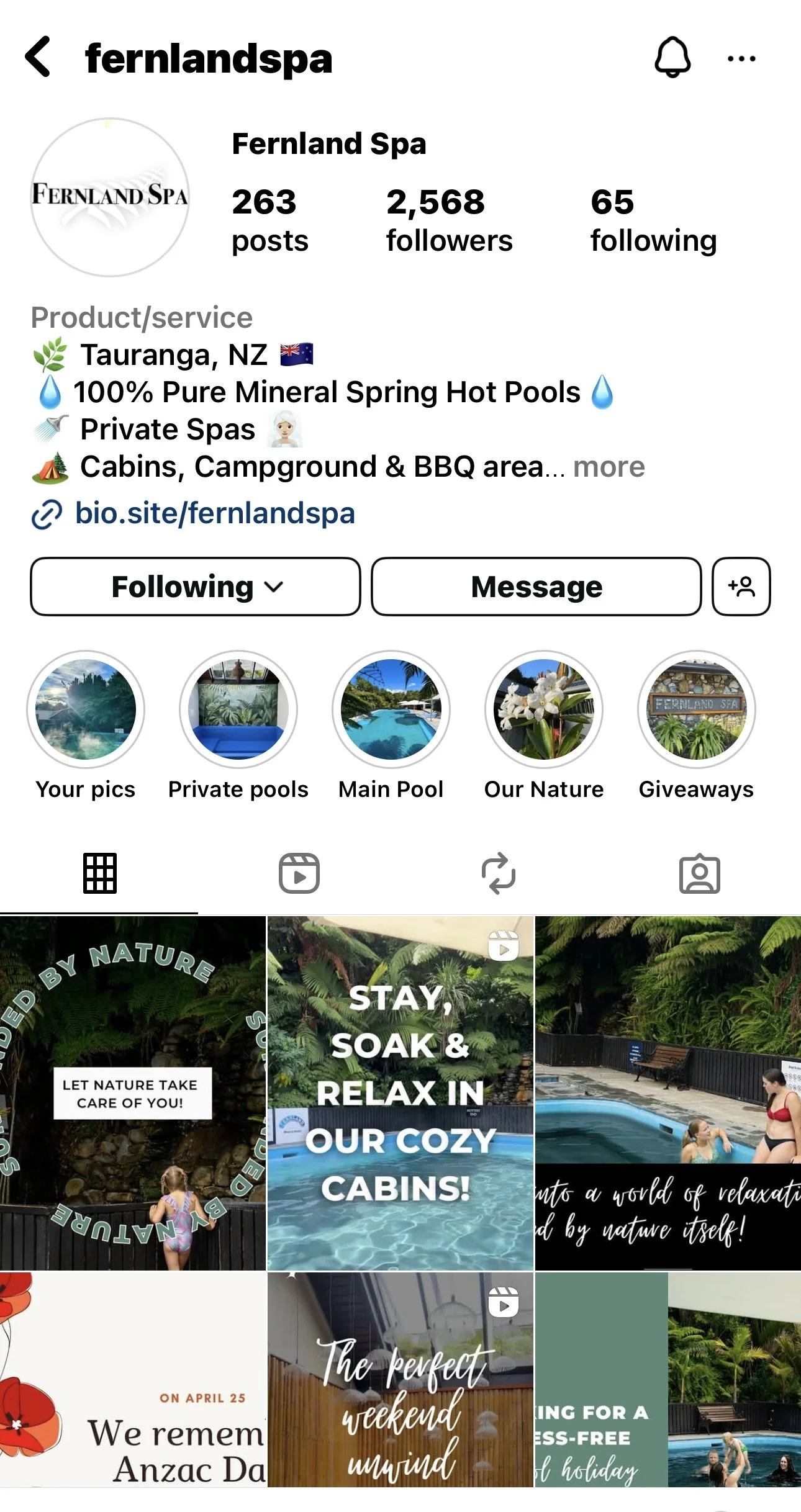Open the 'Private pools' highlight
The width and height of the screenshot is (801, 1512).
pyautogui.click(x=238, y=709)
